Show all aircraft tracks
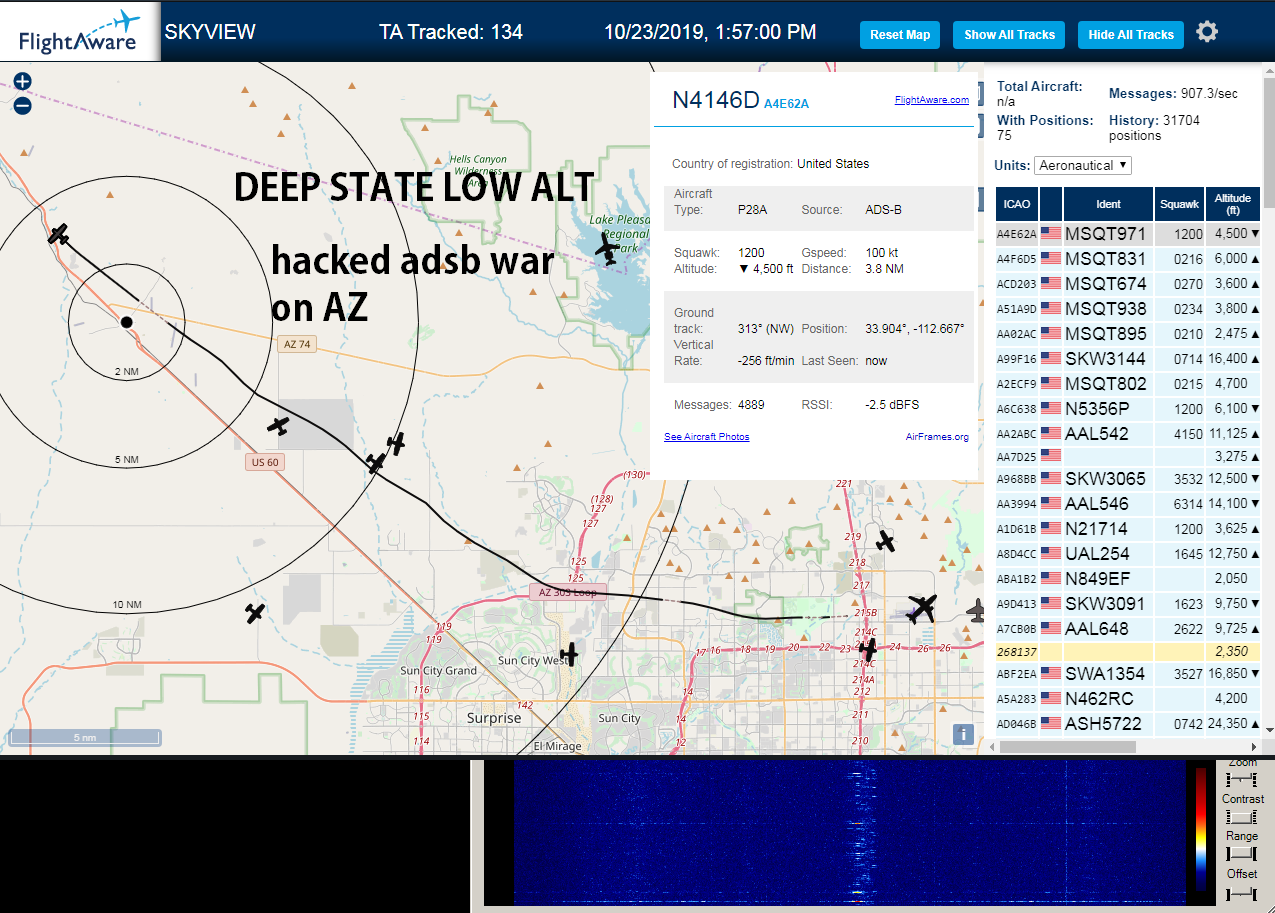The width and height of the screenshot is (1275, 913). point(1009,34)
